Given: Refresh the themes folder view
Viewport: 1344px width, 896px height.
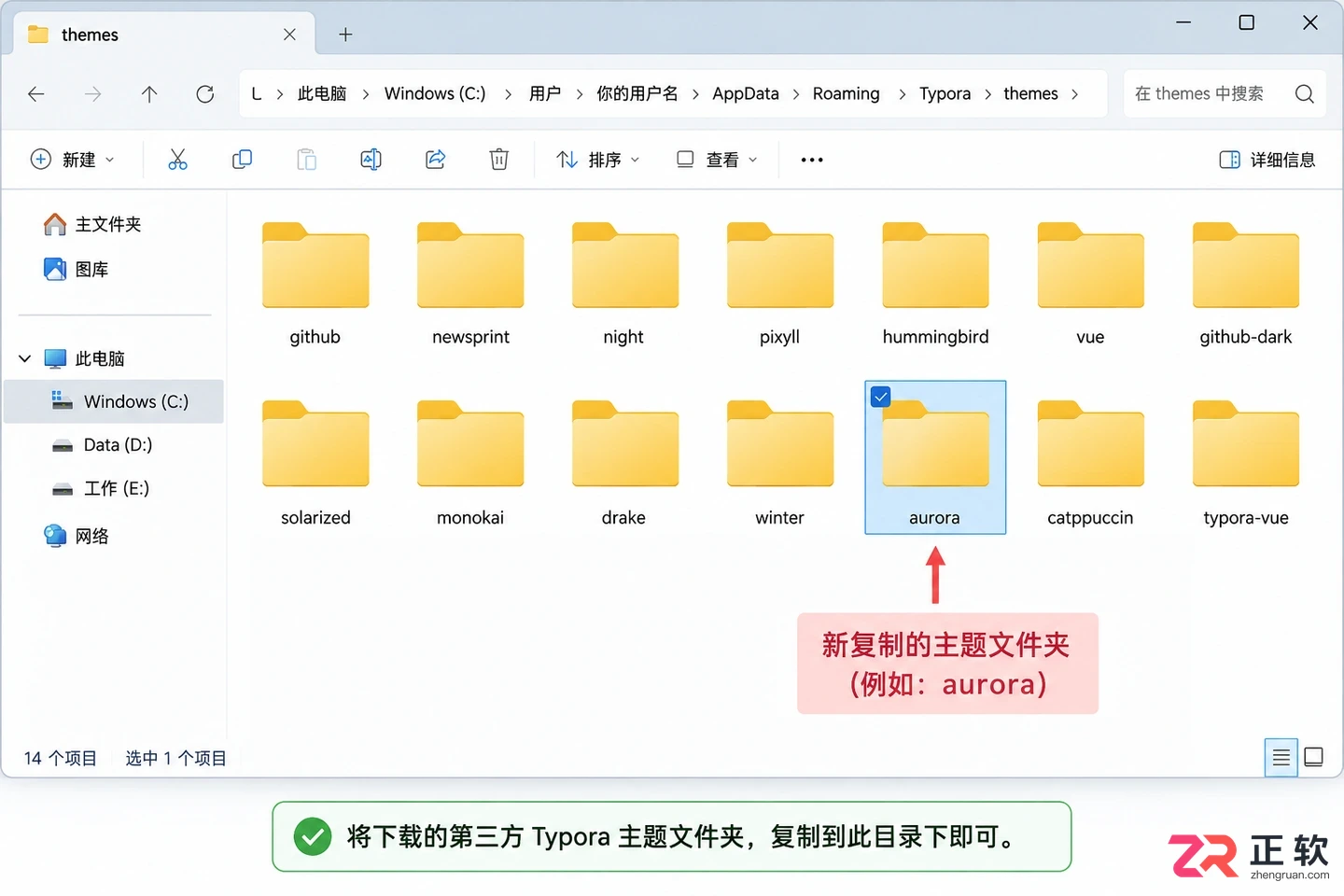Looking at the screenshot, I should point(205,93).
